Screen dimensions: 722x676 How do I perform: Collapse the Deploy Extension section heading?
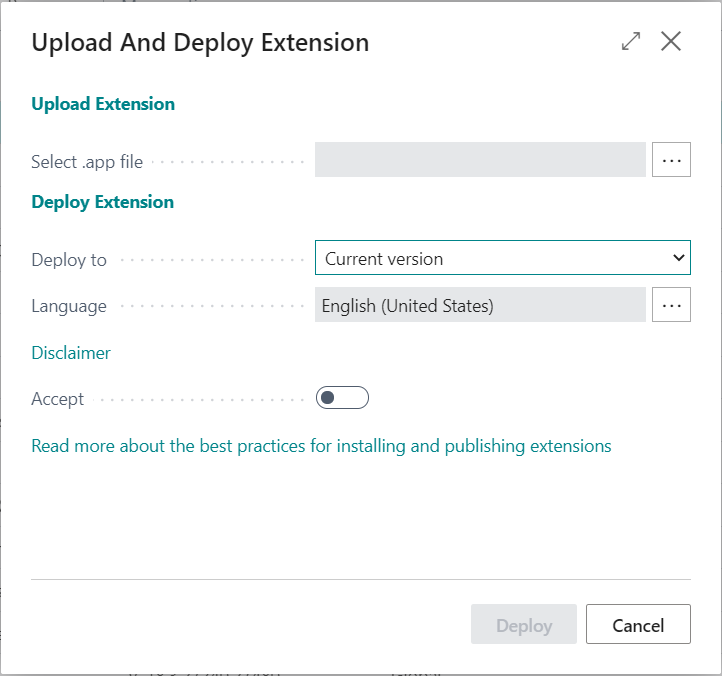102,202
